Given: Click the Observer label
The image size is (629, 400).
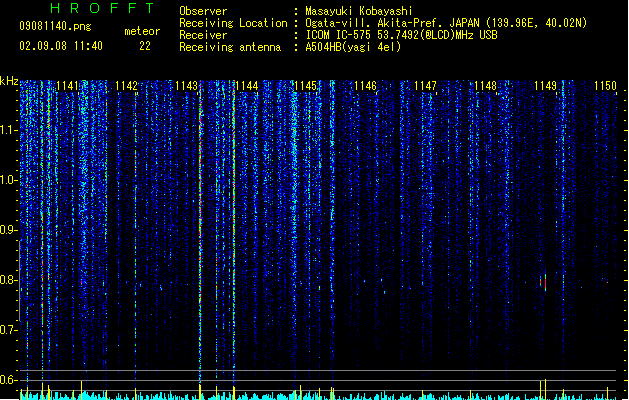Looking at the screenshot, I should pyautogui.click(x=203, y=11).
